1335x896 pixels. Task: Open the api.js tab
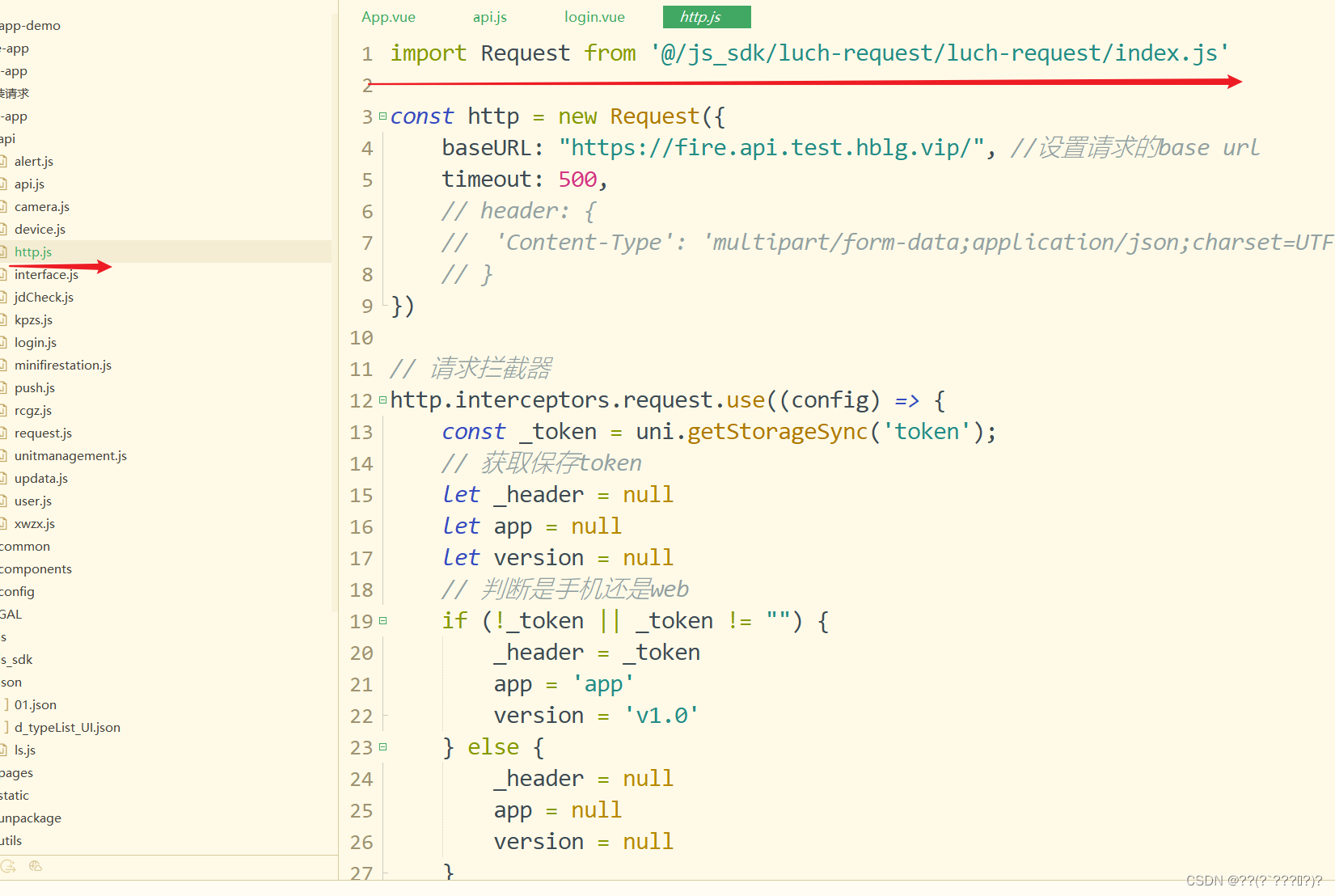tap(489, 16)
